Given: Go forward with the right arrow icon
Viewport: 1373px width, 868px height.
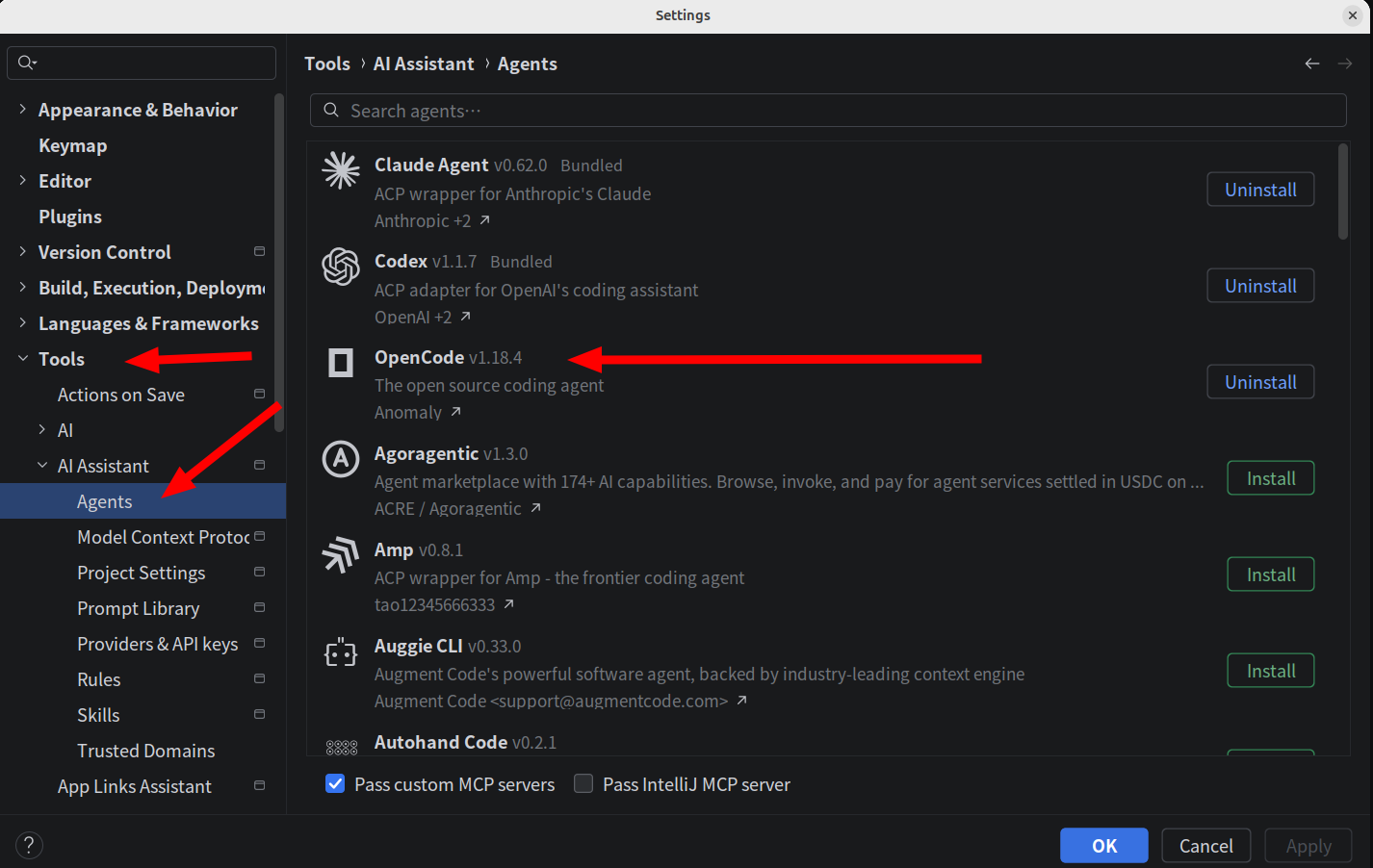Looking at the screenshot, I should point(1345,64).
